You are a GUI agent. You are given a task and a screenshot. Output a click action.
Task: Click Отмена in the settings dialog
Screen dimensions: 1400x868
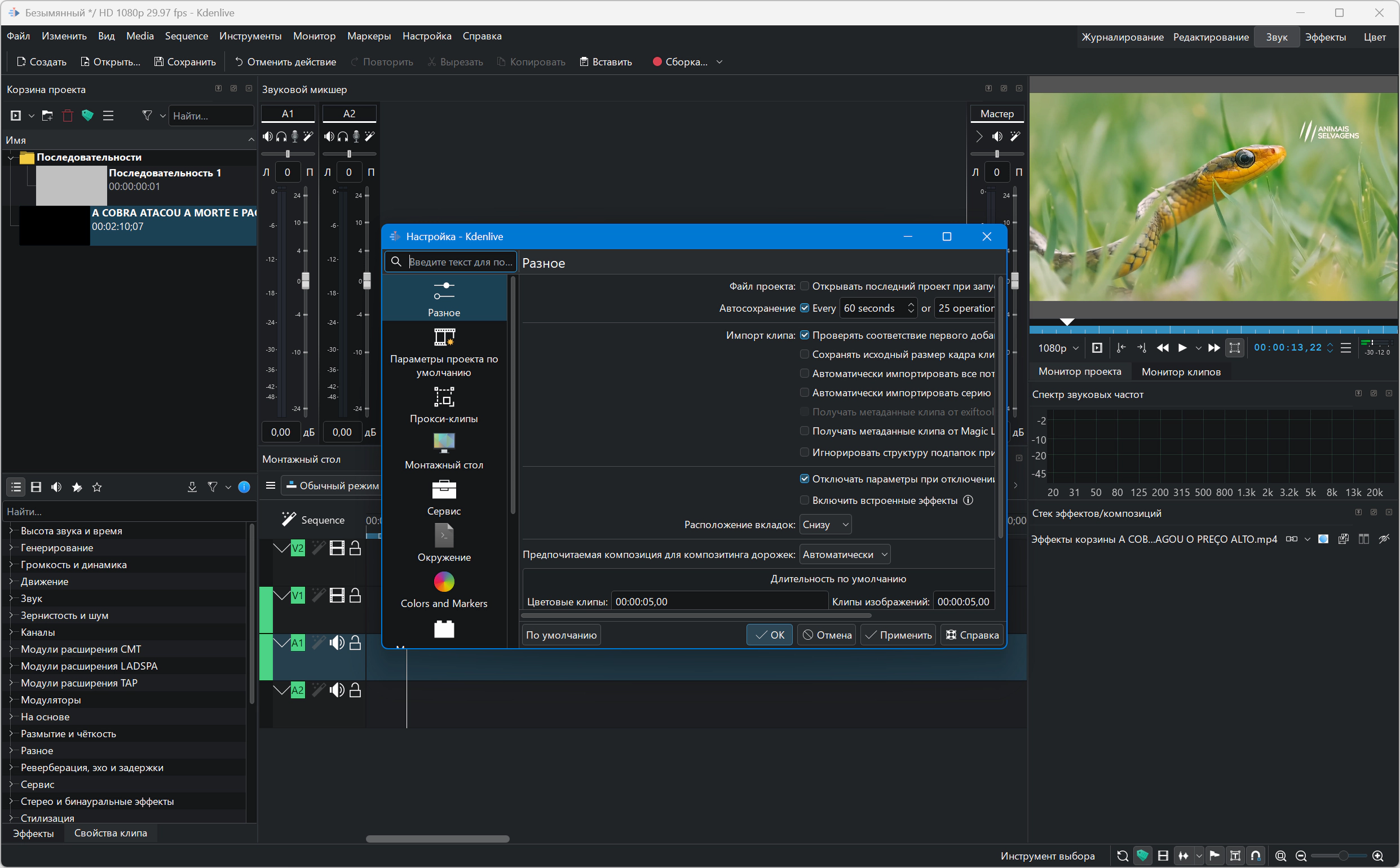coord(827,635)
